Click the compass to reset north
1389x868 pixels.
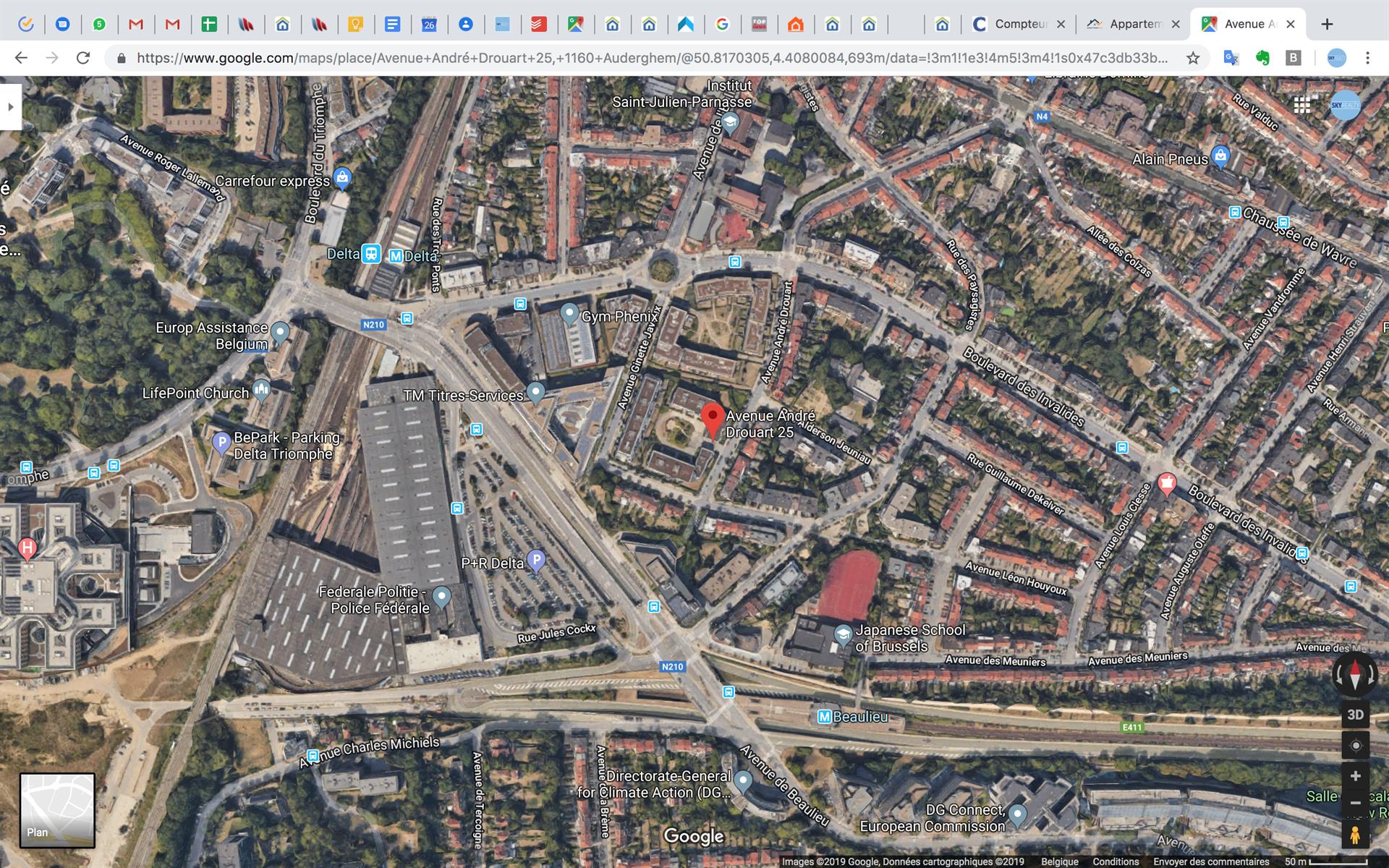[x=1354, y=674]
